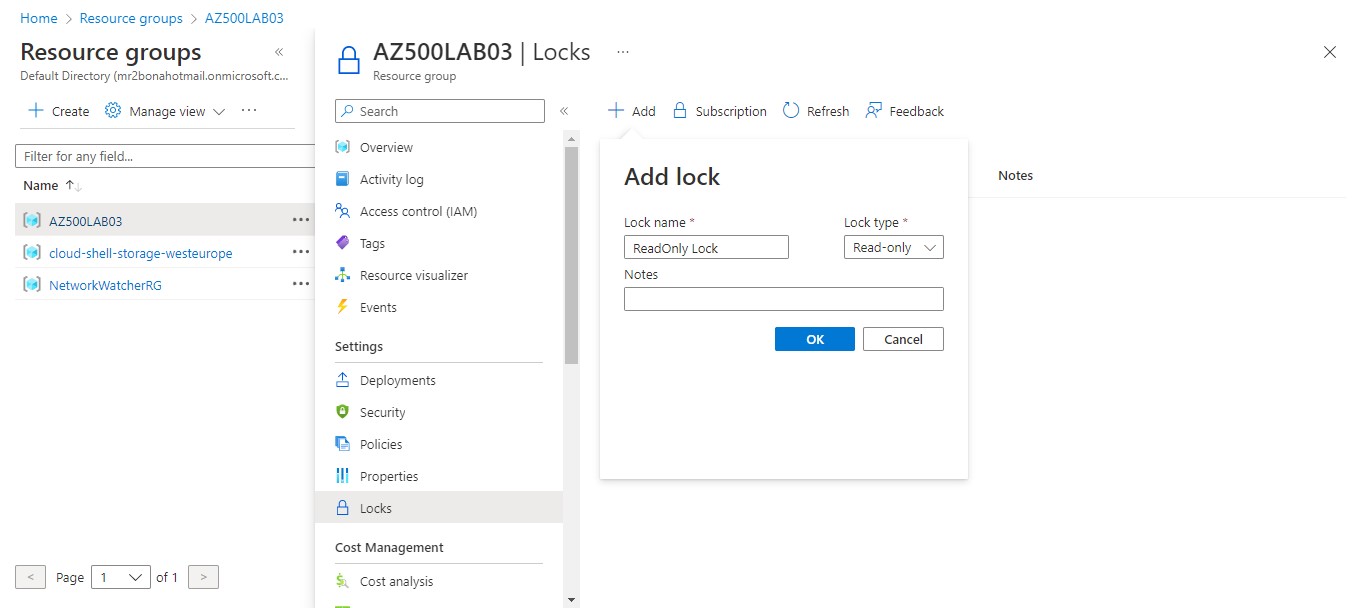This screenshot has height=608, width=1364.
Task: Open the Events blade
Action: coord(378,307)
